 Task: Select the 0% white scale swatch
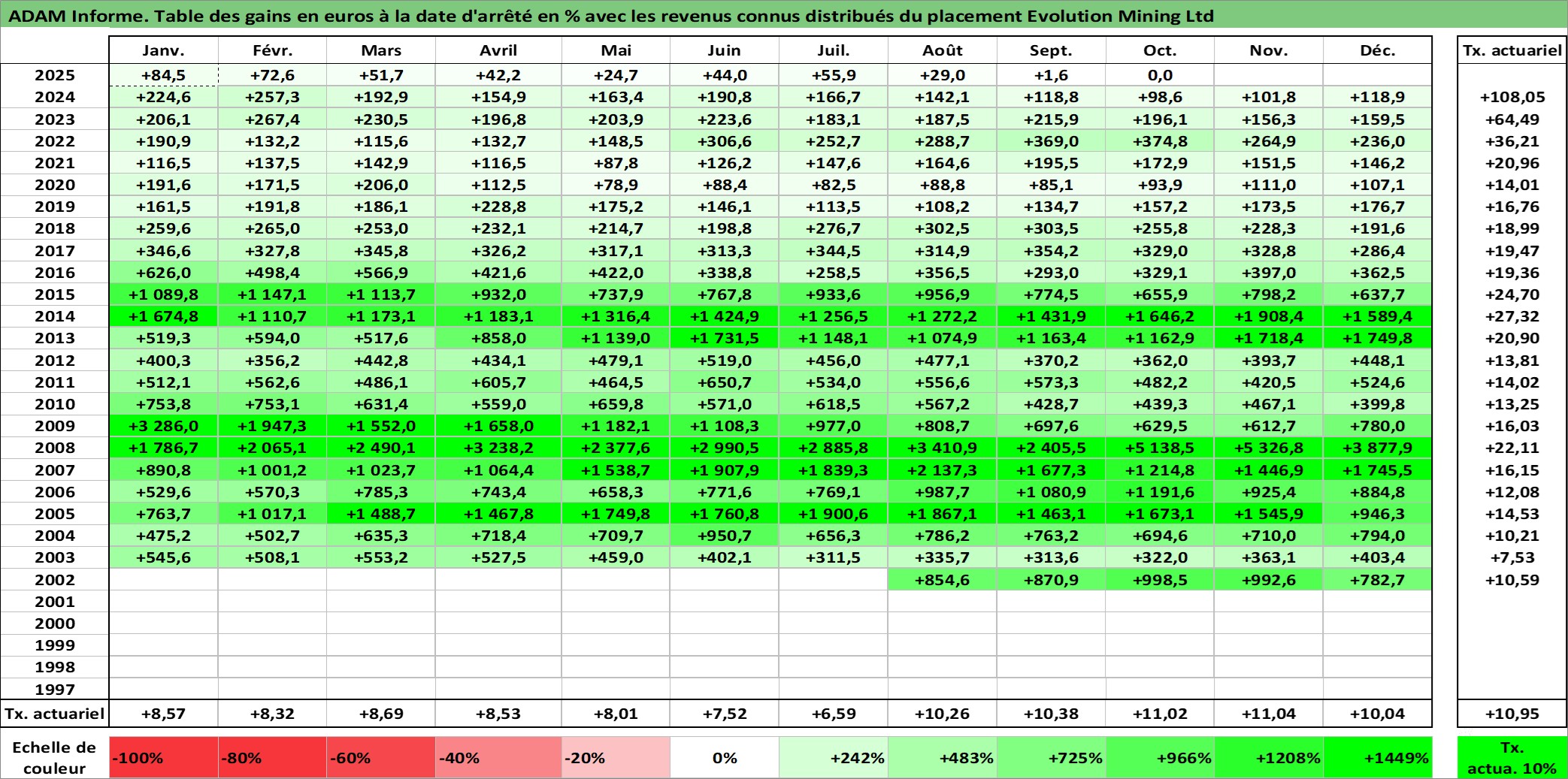725,757
